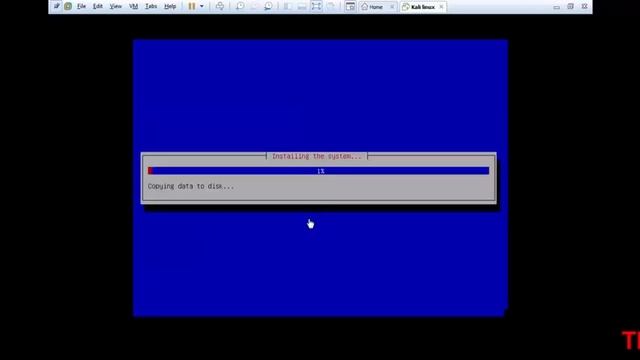Enter full screen mode icon
This screenshot has width=640, height=360.
[316, 6]
